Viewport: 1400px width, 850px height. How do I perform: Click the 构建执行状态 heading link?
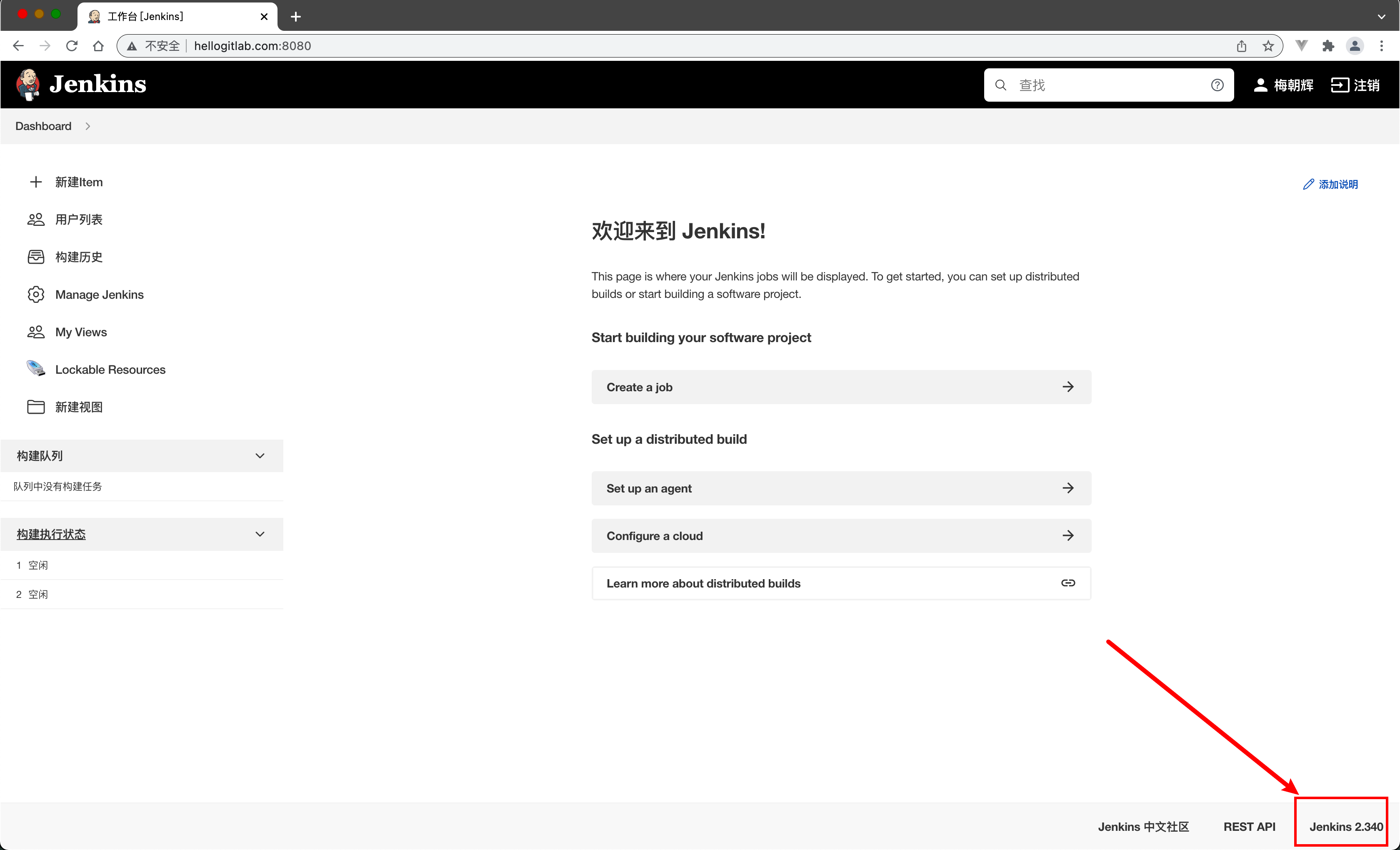tap(51, 534)
